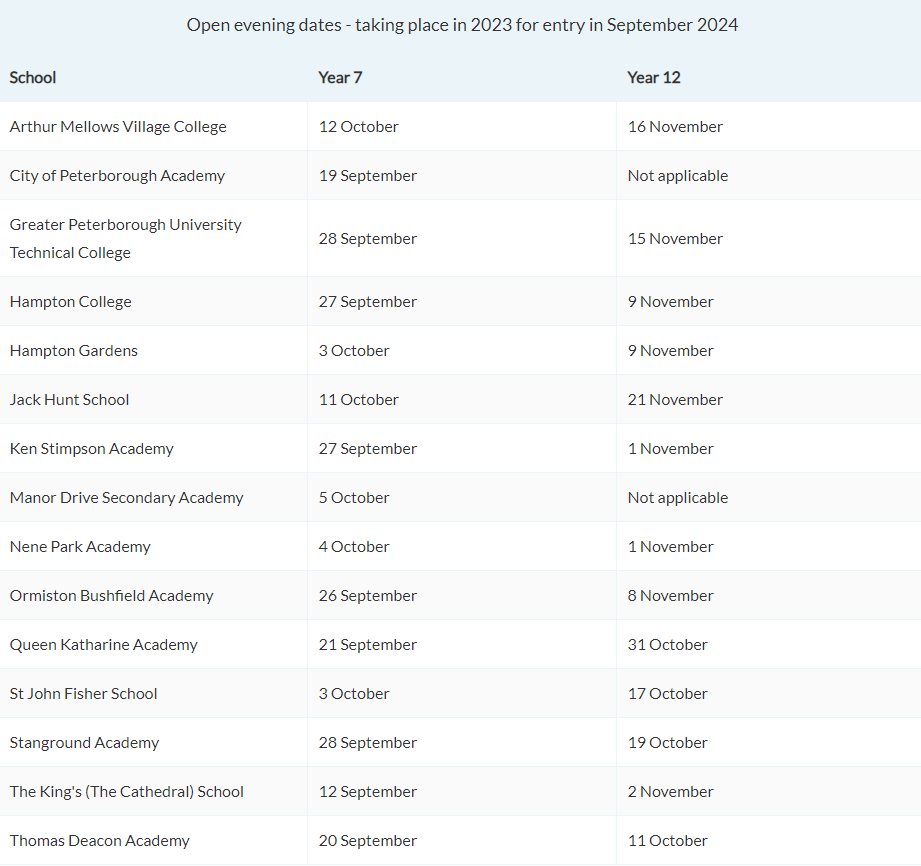
Task: Select City of Peterborough Academy row name
Action: click(x=117, y=176)
